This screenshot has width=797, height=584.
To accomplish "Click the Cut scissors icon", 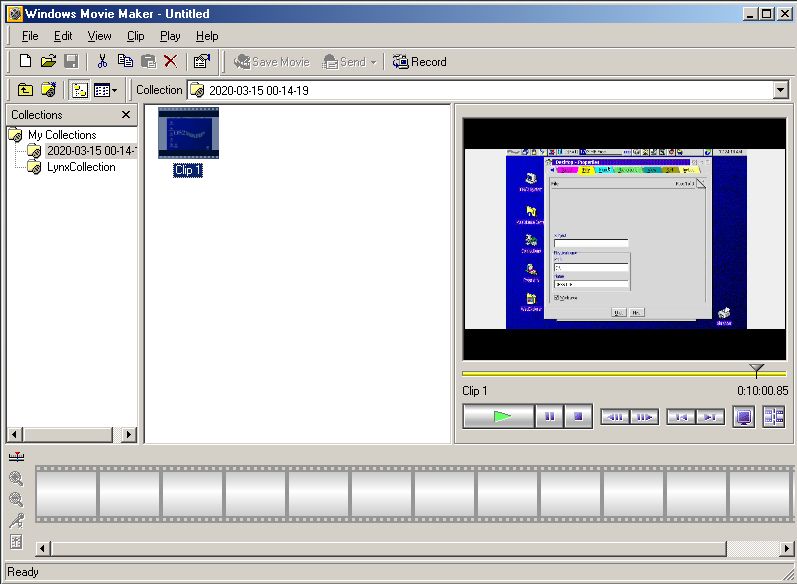I will (102, 62).
